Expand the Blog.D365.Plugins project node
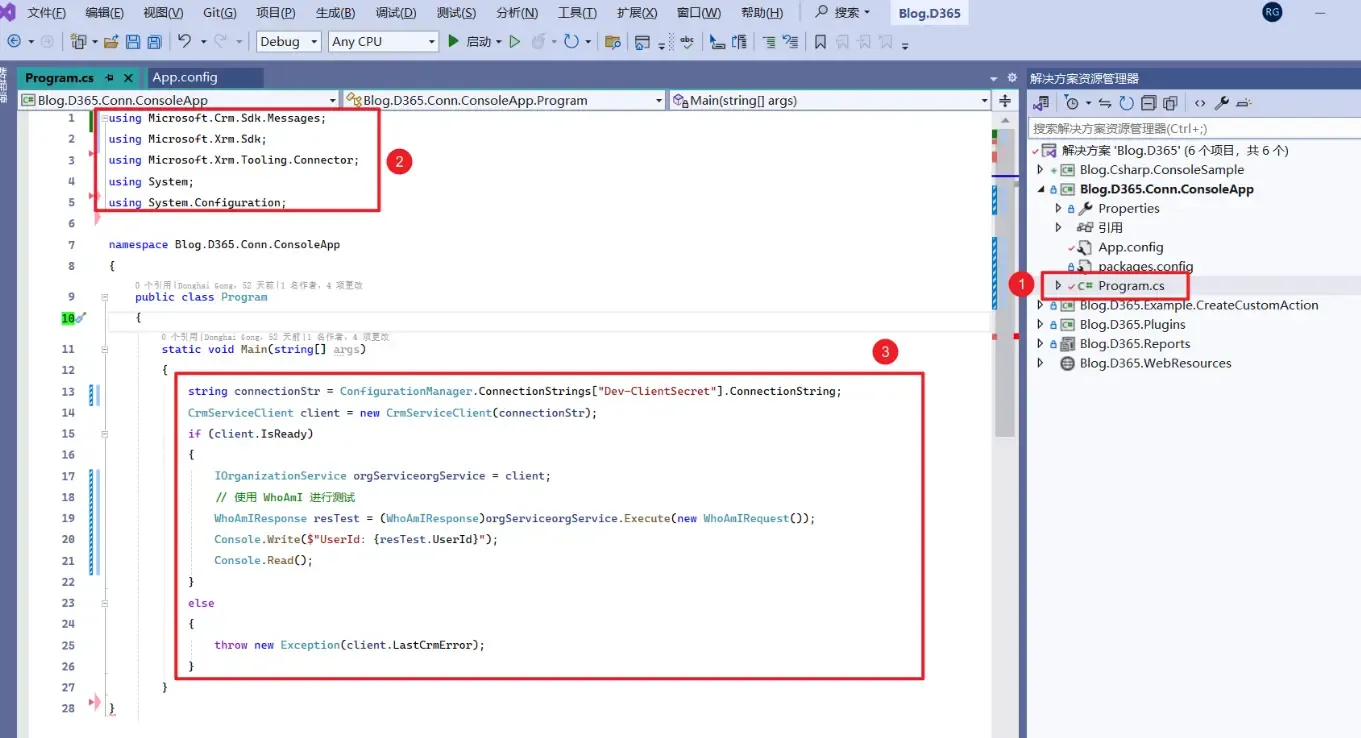Screen dimensions: 1361x738 [x=1040, y=324]
